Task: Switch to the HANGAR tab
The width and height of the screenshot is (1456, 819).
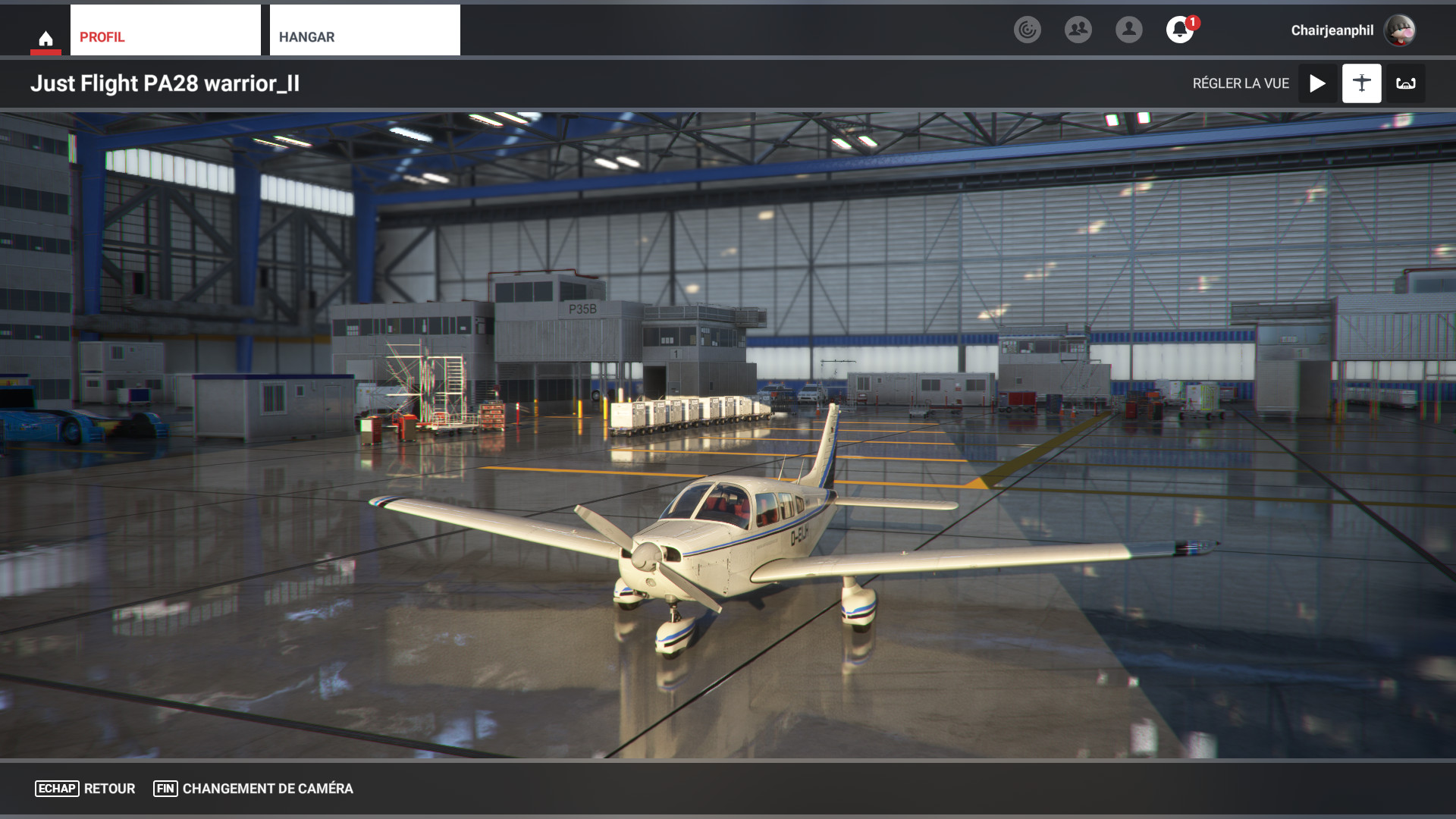Action: coord(365,30)
